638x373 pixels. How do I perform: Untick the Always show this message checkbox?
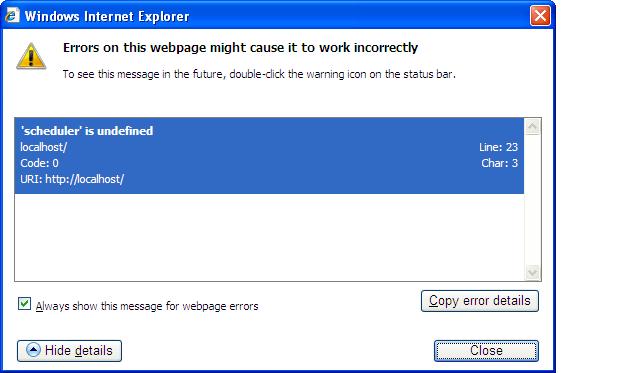(x=24, y=303)
